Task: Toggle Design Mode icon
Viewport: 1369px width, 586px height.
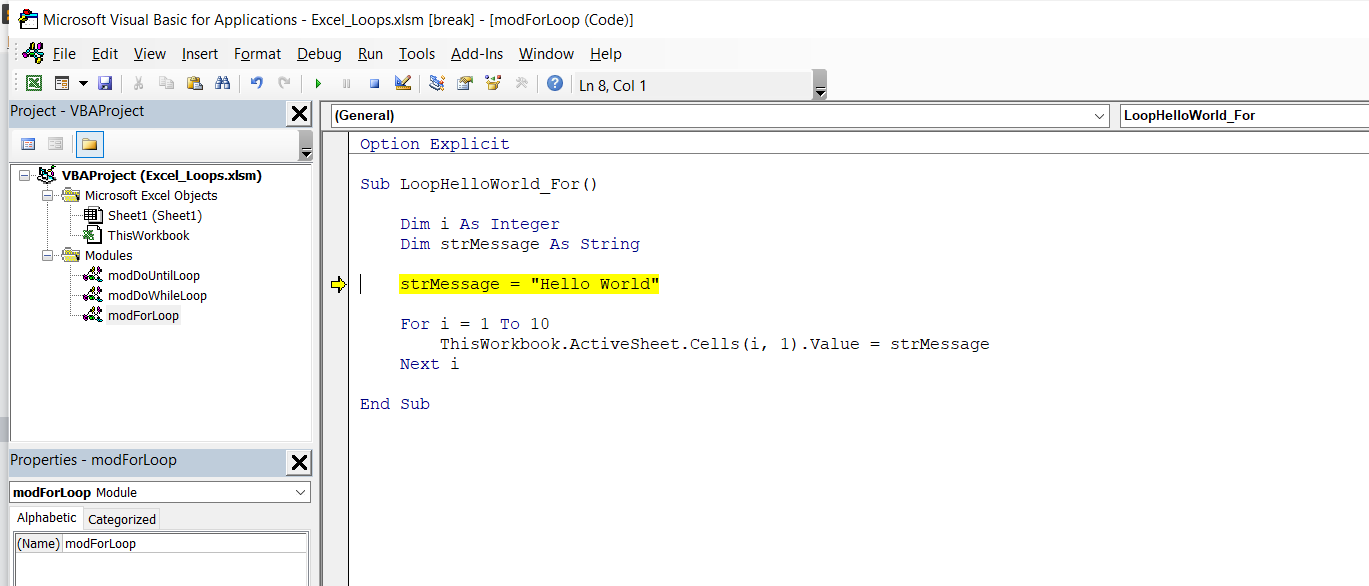Action: (402, 84)
